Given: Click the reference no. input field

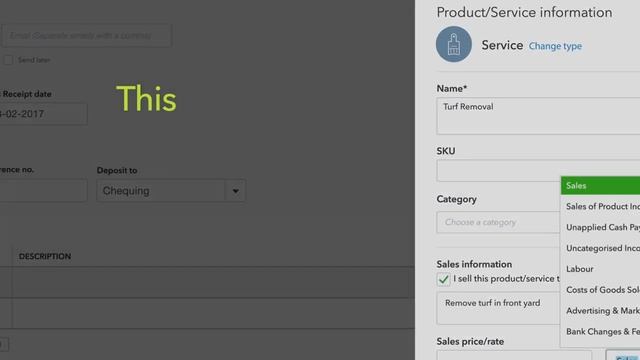Looking at the screenshot, I should click(x=43, y=191).
